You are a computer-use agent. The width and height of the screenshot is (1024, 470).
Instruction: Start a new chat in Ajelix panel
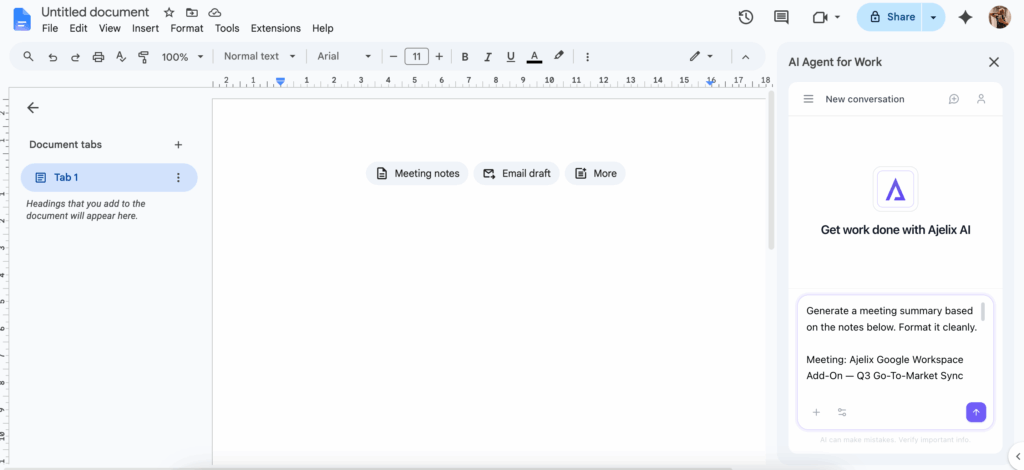pos(954,99)
